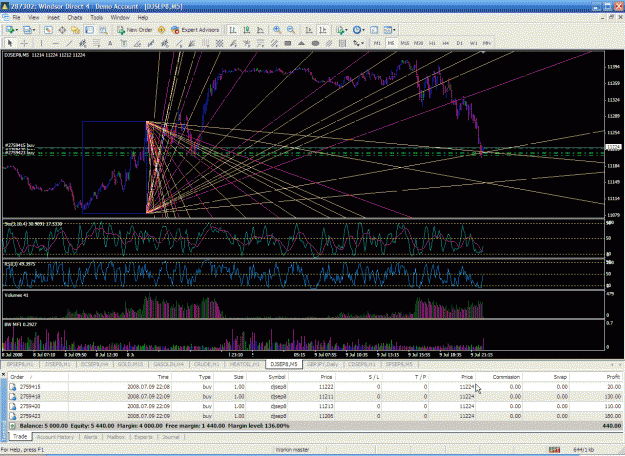
Task: Open the File menu
Action: (x=16, y=18)
